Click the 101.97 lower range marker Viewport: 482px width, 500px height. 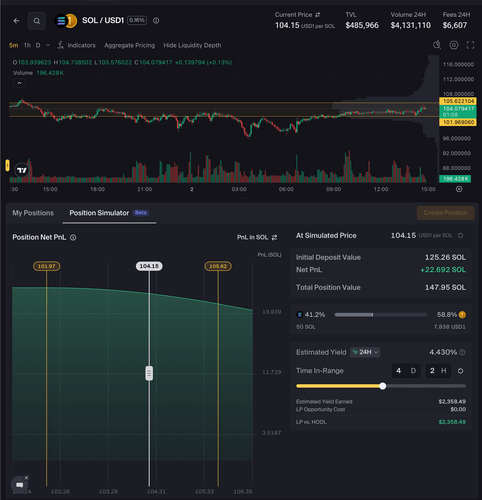click(x=46, y=266)
